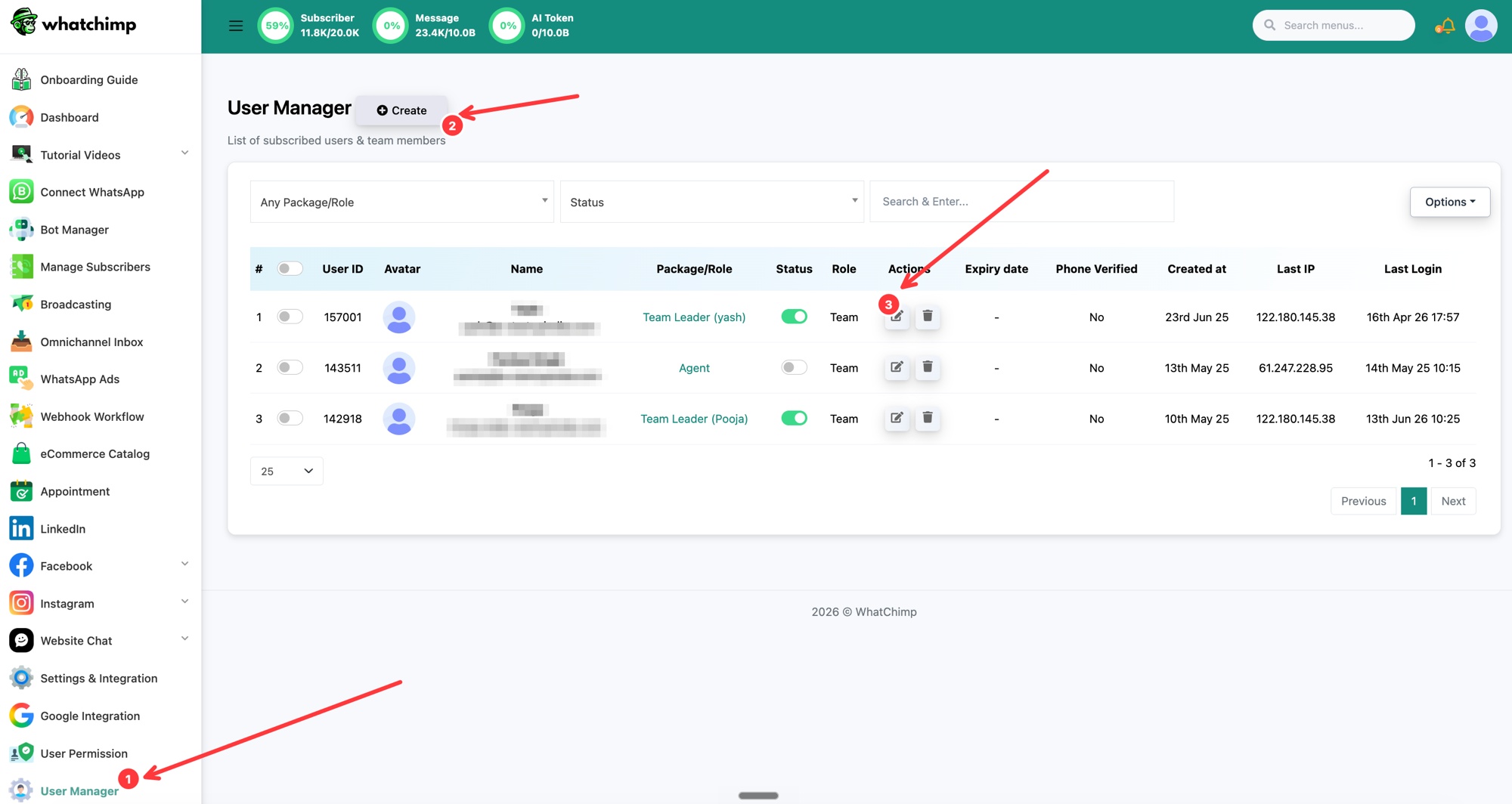
Task: Go to Broadcasting in sidebar
Action: 76,304
